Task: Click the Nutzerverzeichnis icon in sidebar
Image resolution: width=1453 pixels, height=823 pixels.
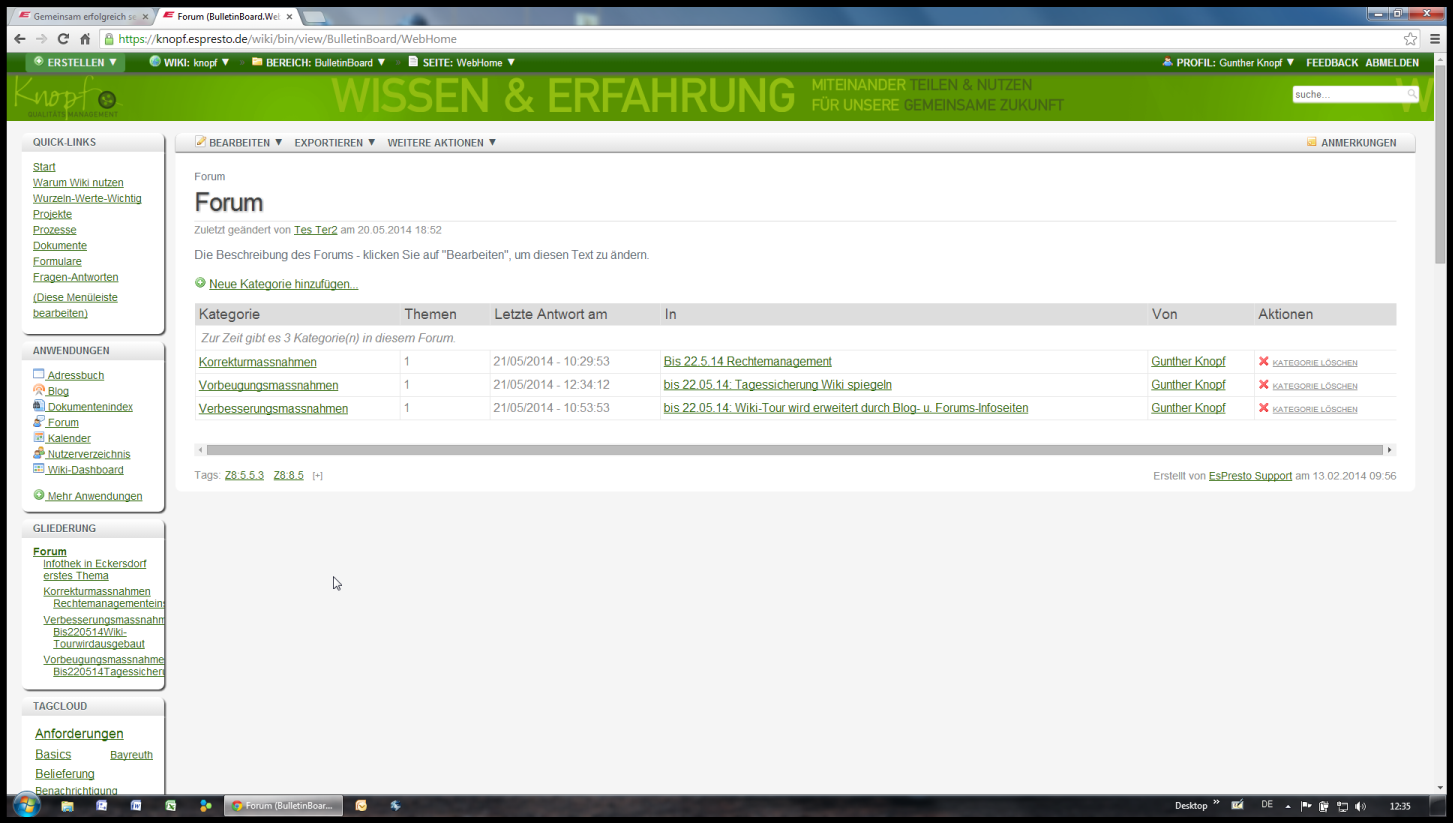Action: click(x=39, y=453)
